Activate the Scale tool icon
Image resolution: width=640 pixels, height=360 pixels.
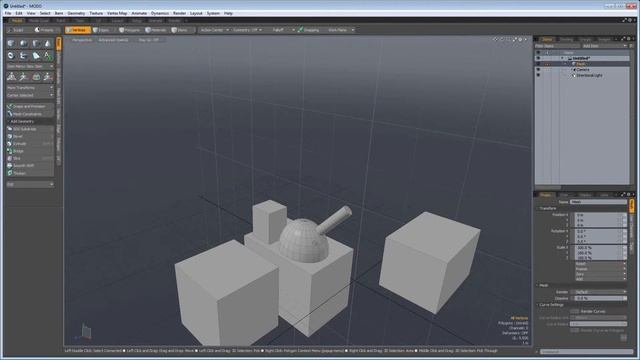click(48, 77)
